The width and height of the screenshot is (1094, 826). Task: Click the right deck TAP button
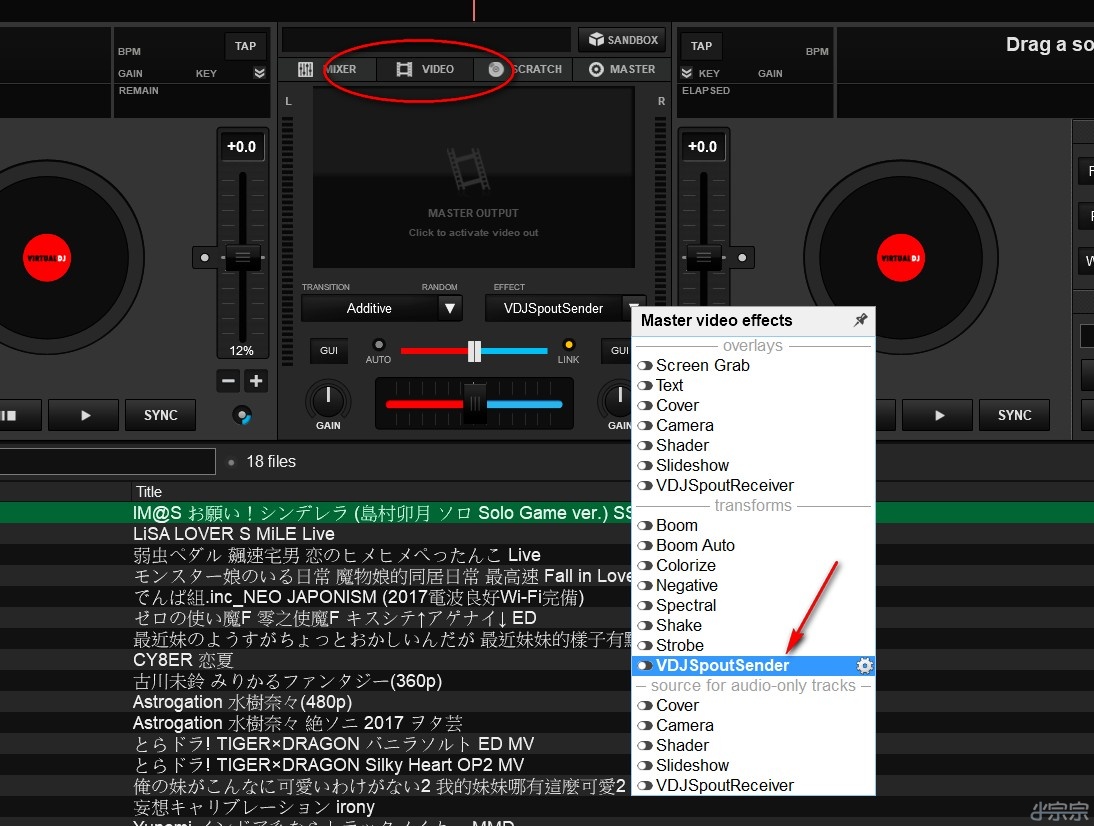tap(702, 46)
